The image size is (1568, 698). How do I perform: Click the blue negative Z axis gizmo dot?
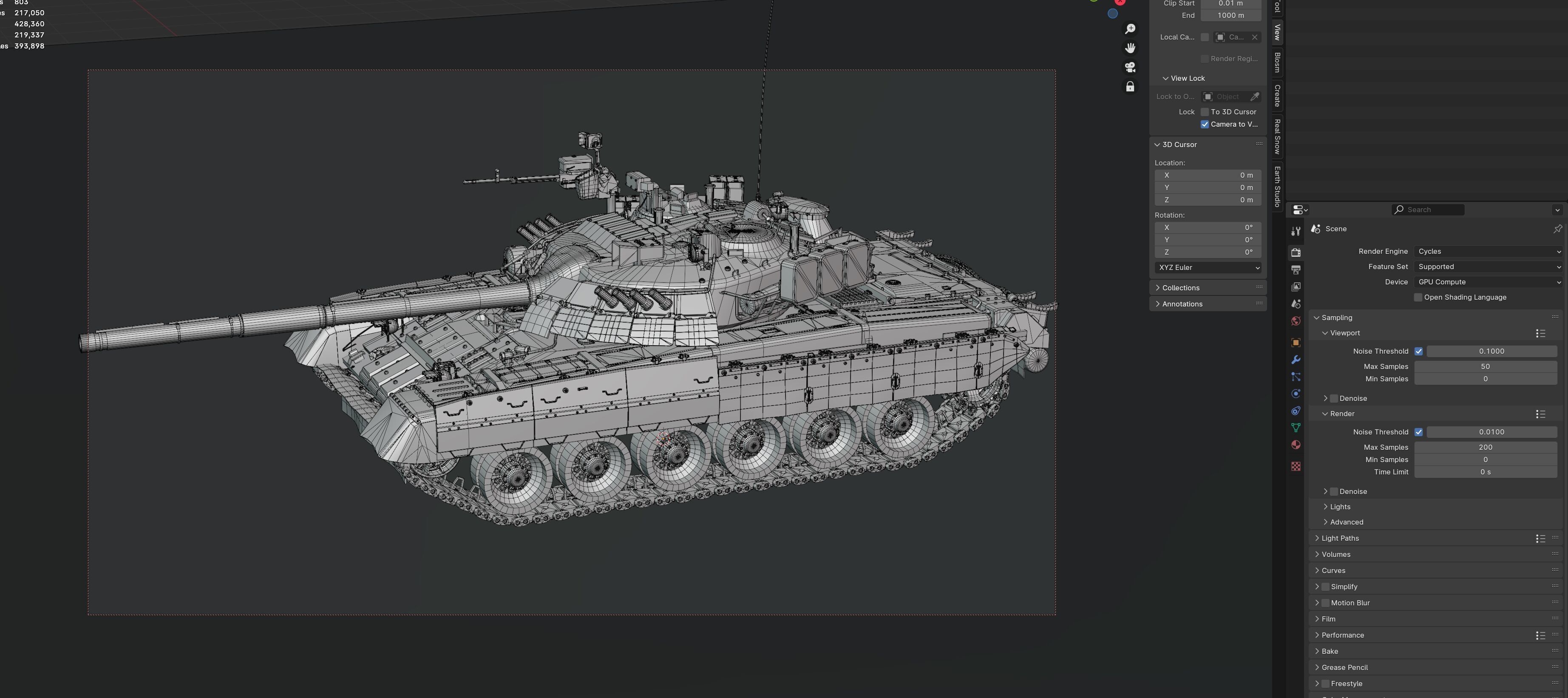tap(1113, 13)
